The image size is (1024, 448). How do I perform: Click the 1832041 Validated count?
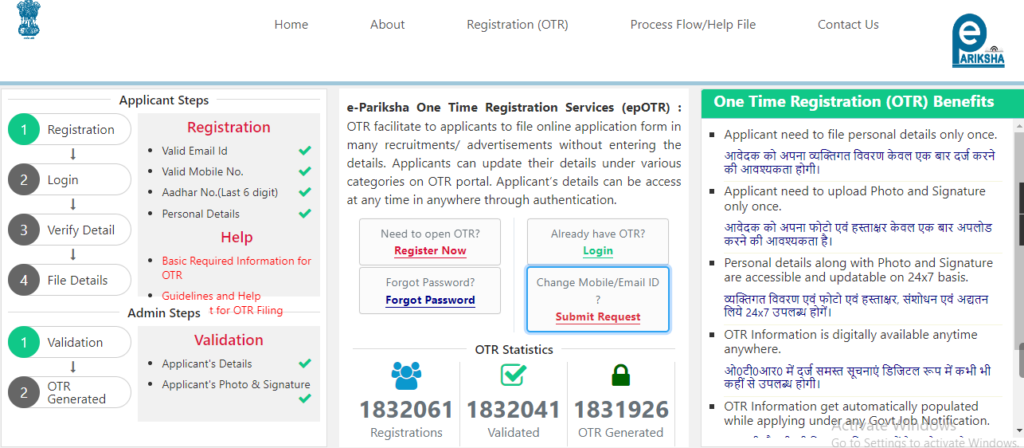click(513, 409)
